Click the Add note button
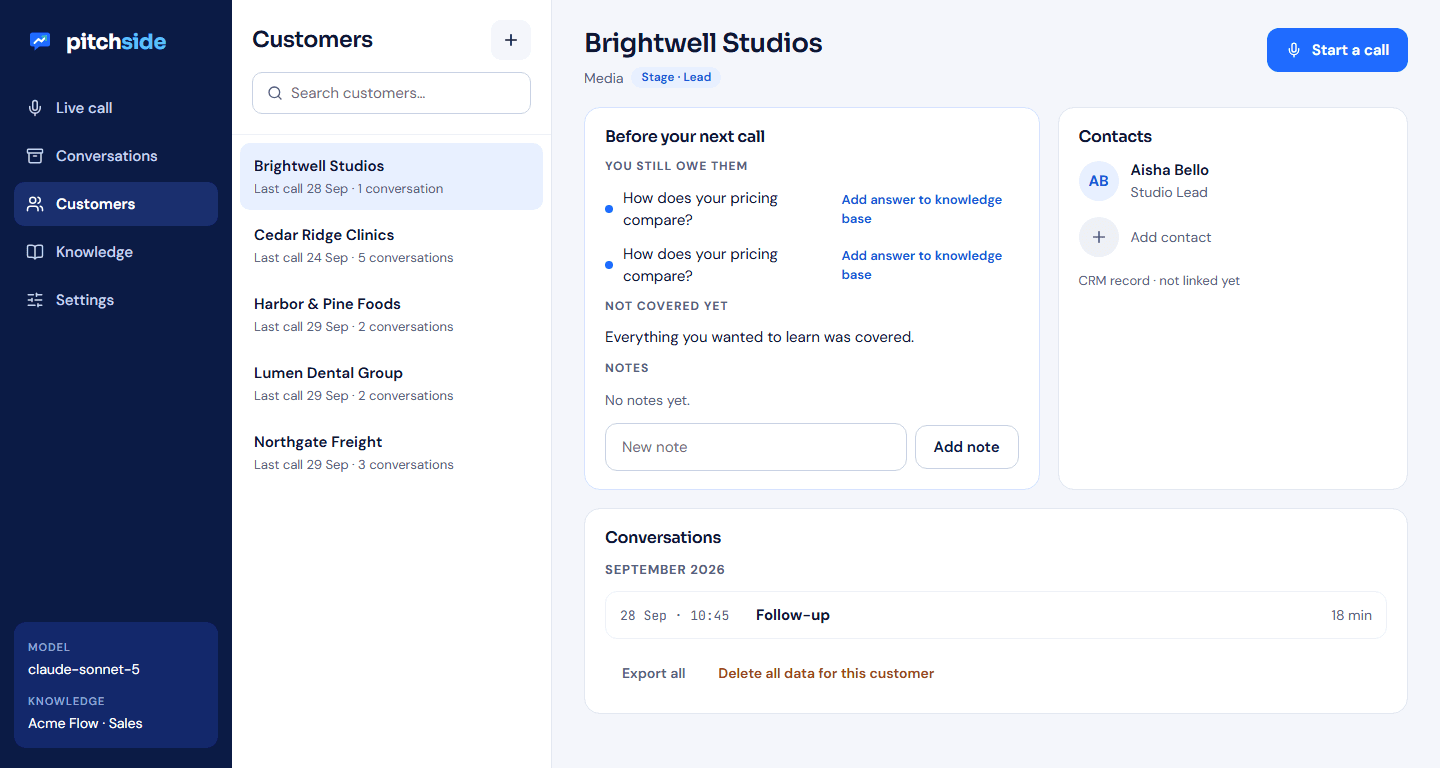 [967, 447]
